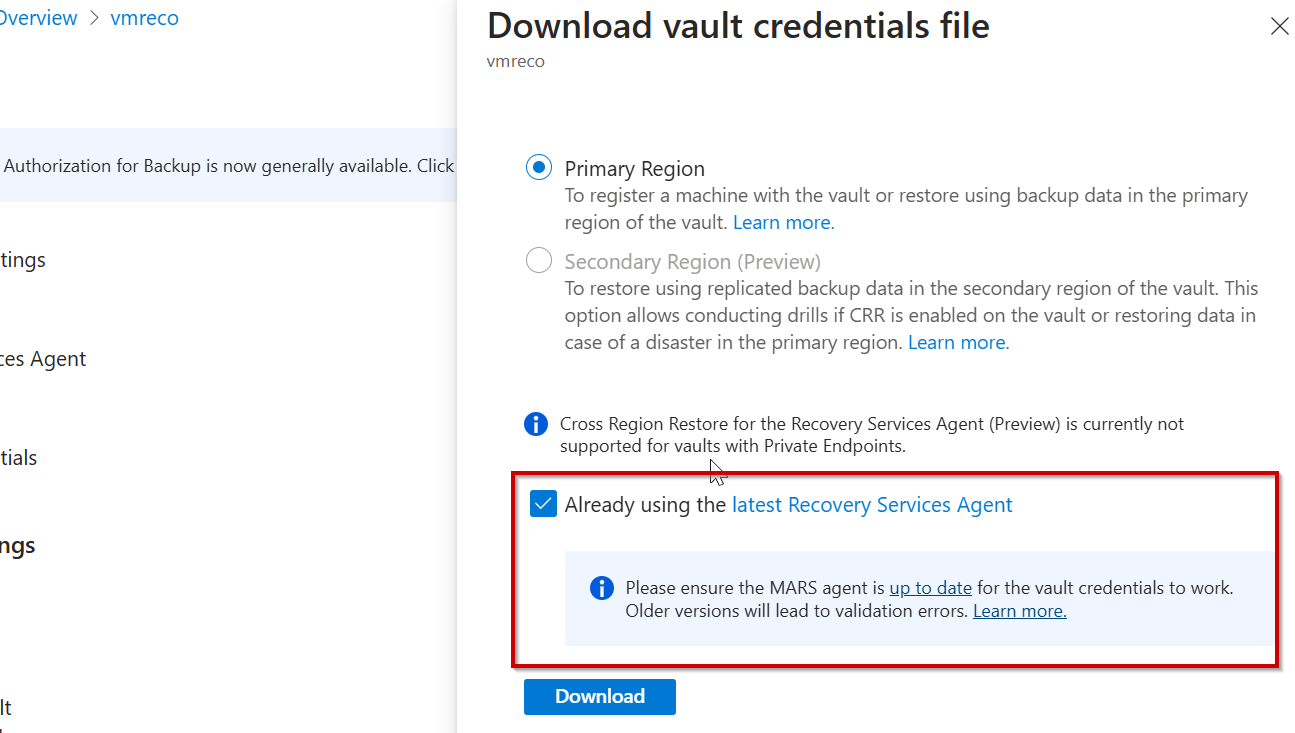Viewport: 1295px width, 733px height.
Task: Select the Primary Region radio button
Action: pyautogui.click(x=539, y=168)
